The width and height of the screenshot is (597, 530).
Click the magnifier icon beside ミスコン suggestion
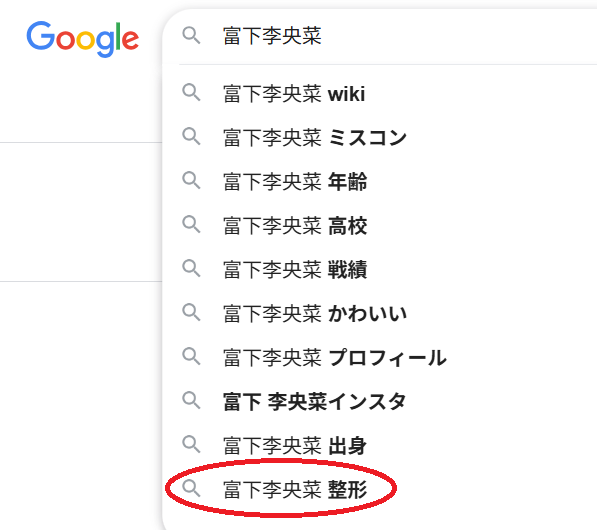point(191,136)
